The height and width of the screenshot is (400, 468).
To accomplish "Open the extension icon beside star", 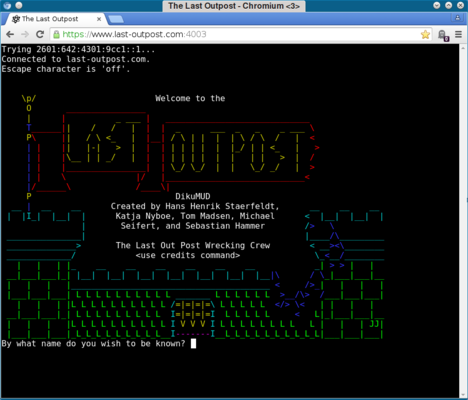I will (443, 35).
